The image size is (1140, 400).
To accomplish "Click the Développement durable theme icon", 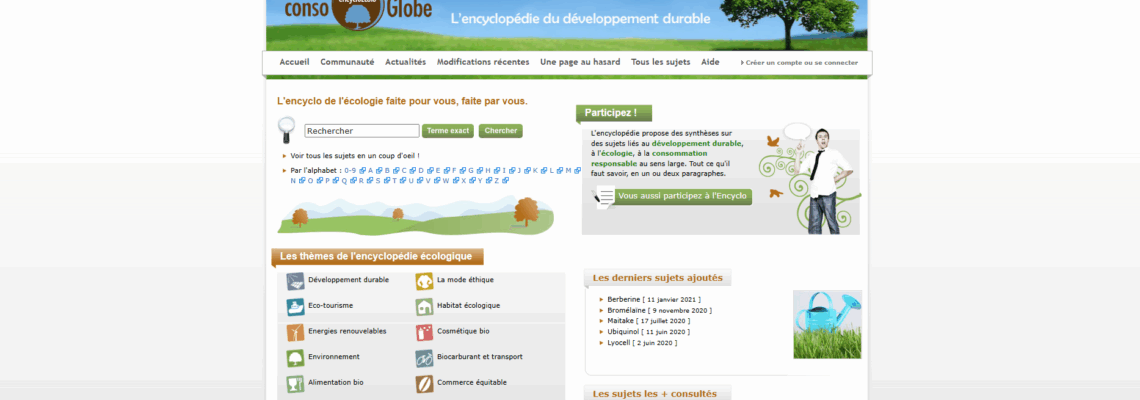I will tap(295, 281).
